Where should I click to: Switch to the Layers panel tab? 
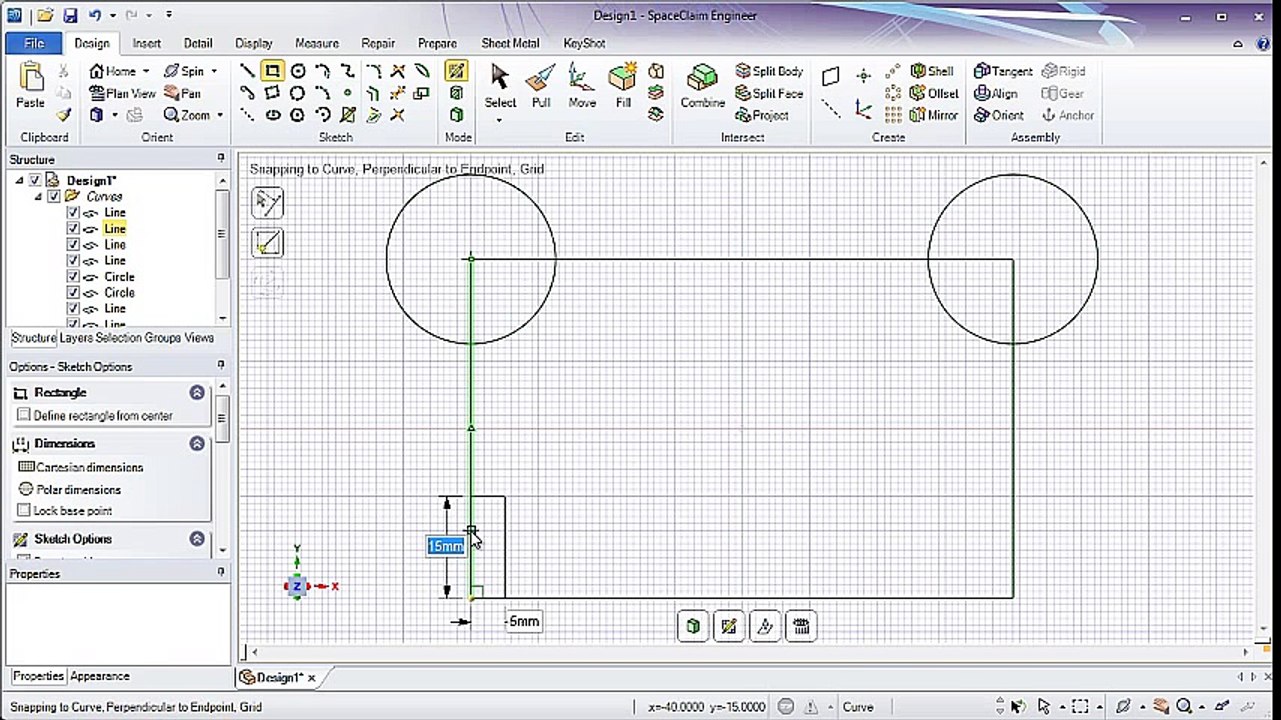[76, 338]
